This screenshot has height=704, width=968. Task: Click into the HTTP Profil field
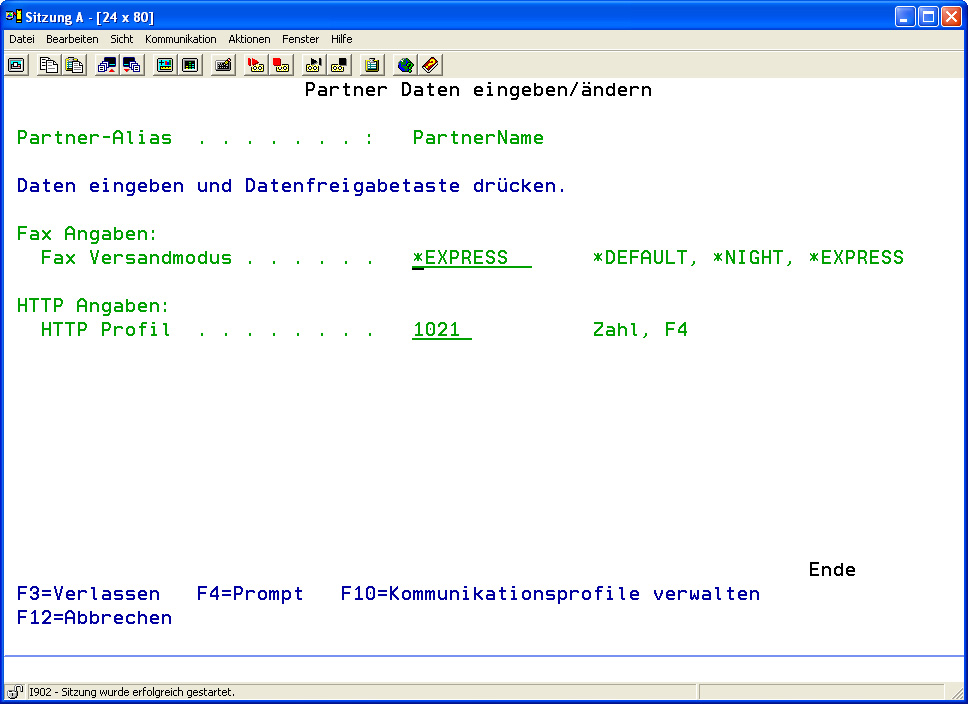pyautogui.click(x=441, y=330)
